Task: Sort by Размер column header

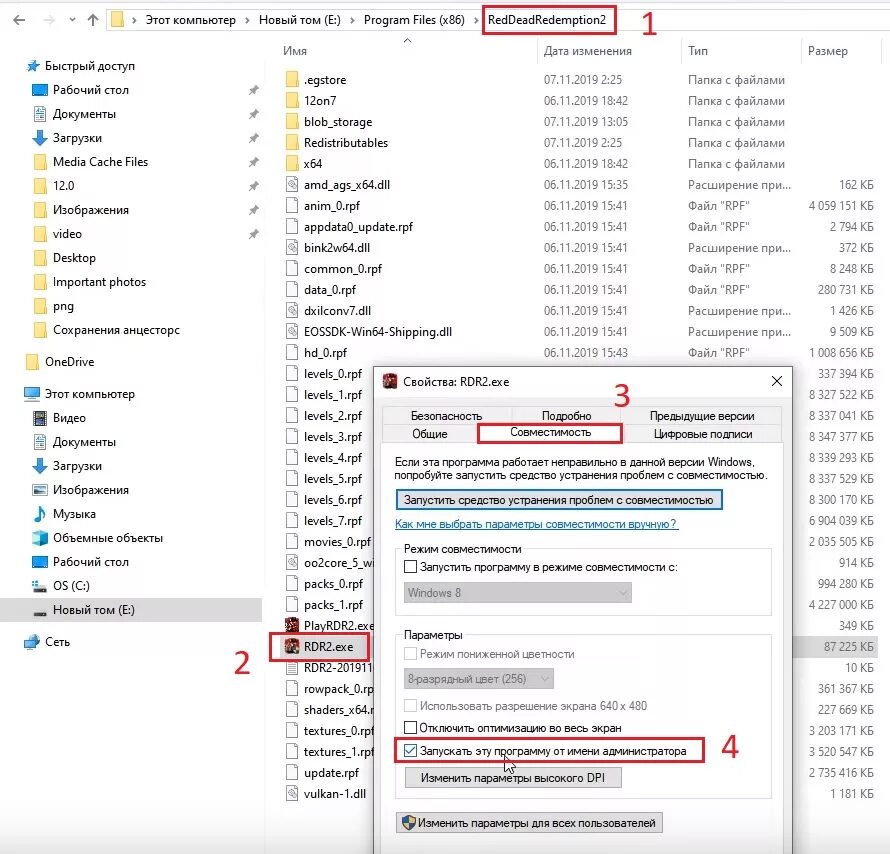Action: coord(828,51)
